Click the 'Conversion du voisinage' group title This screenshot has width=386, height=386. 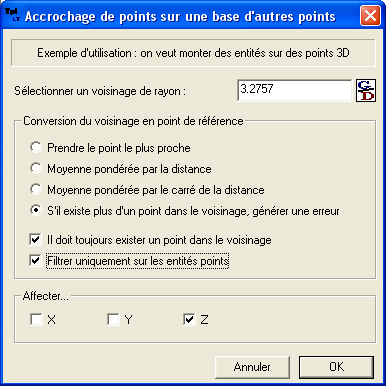tap(133, 121)
